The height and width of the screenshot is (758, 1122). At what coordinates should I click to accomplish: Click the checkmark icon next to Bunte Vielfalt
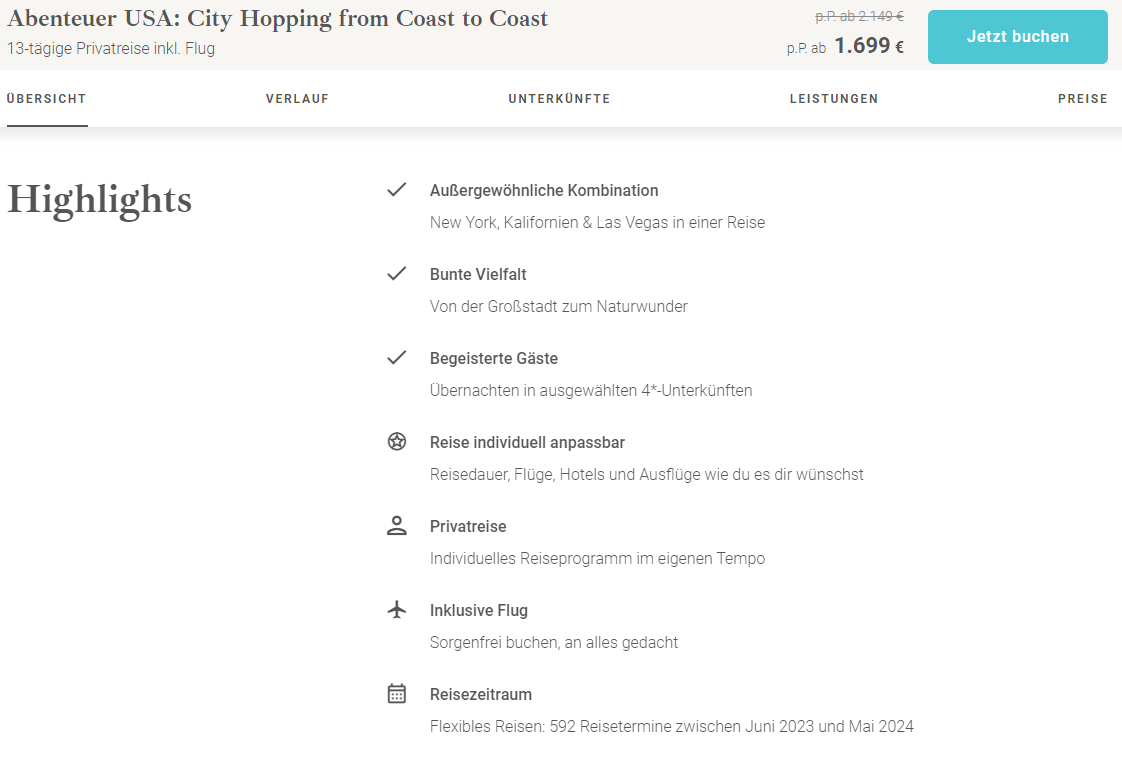(x=396, y=273)
